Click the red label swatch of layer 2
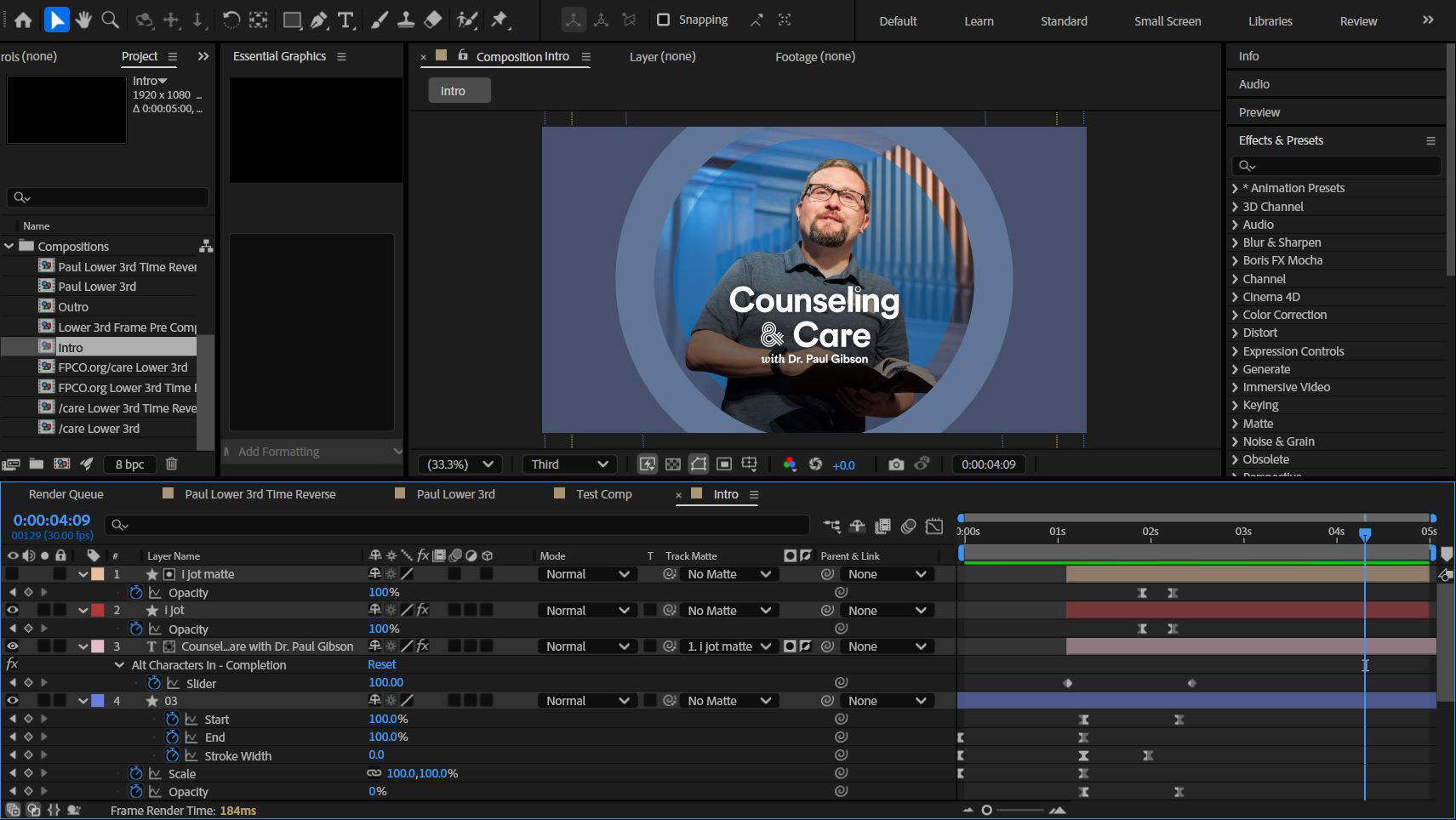Viewport: 1456px width, 820px height. coord(98,610)
